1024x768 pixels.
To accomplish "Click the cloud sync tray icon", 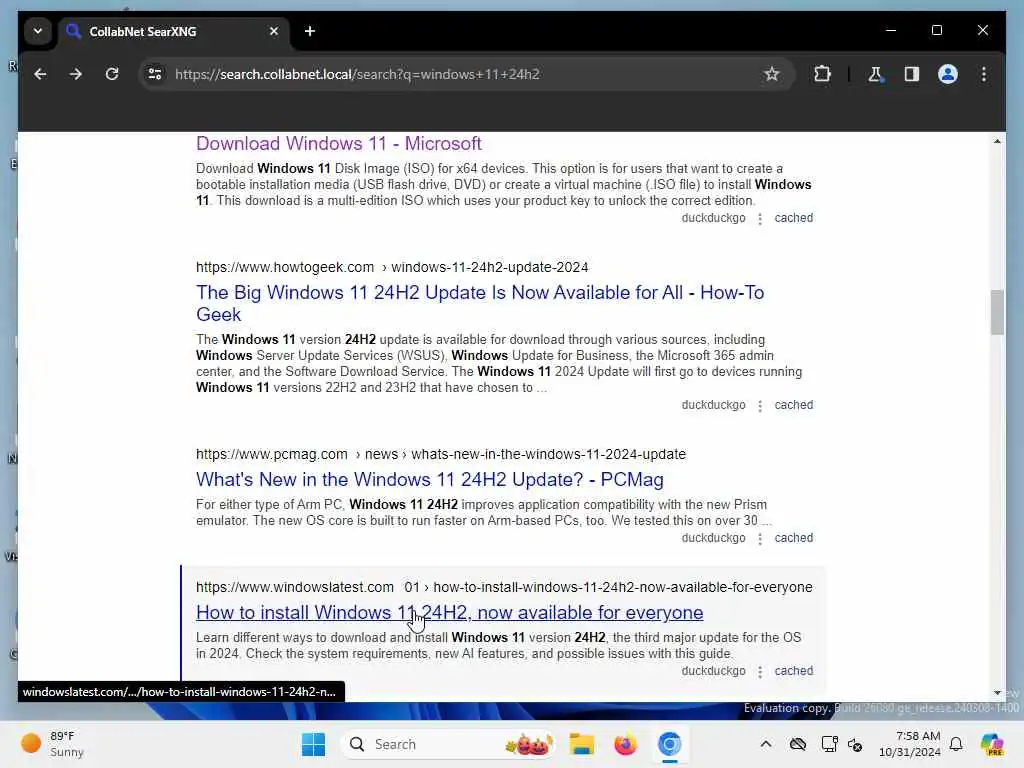I will pos(797,744).
